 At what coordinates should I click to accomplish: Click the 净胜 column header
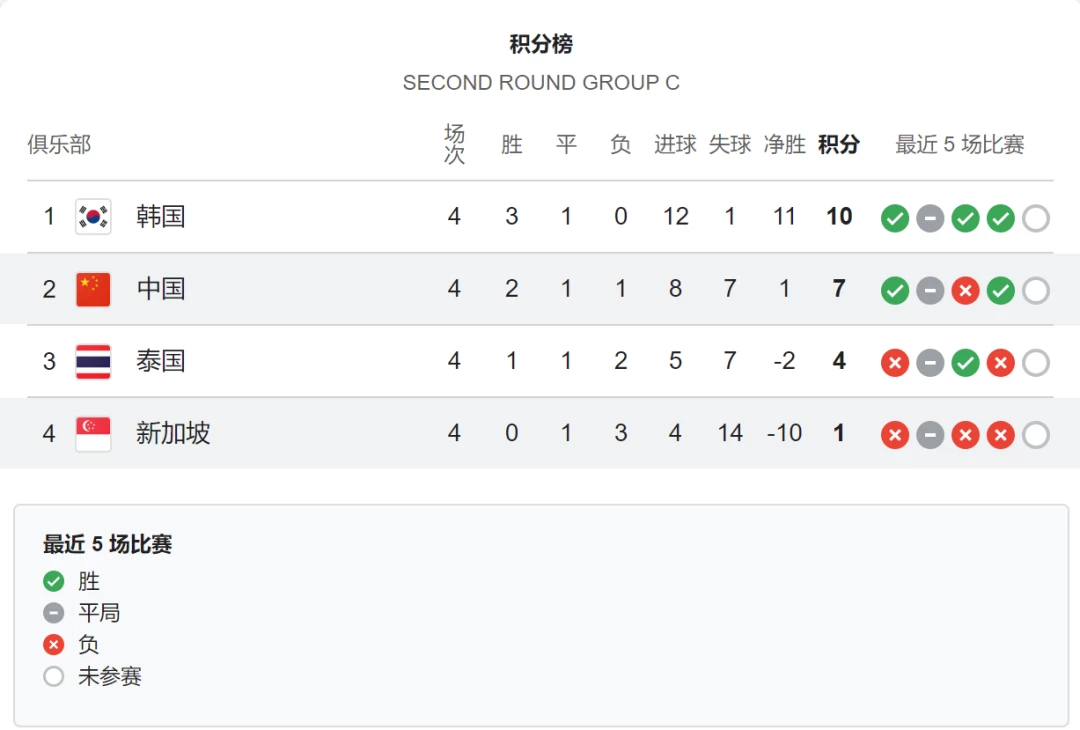[785, 145]
